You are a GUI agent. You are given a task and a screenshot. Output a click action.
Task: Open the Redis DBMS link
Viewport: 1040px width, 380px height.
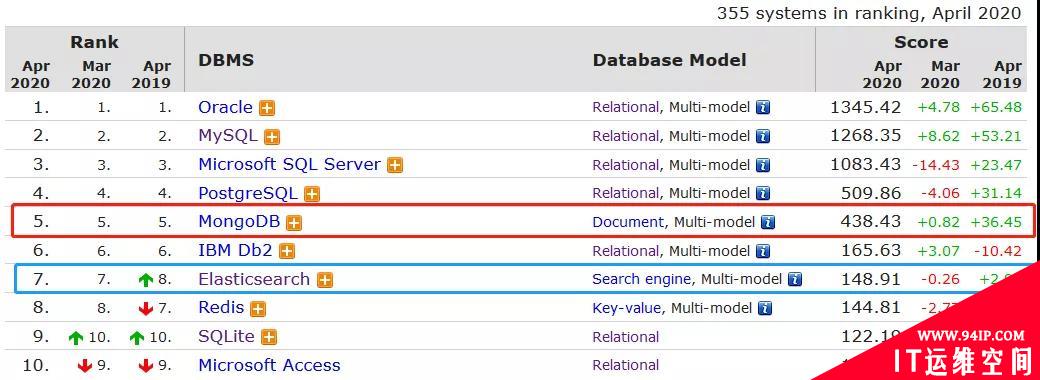coord(222,308)
